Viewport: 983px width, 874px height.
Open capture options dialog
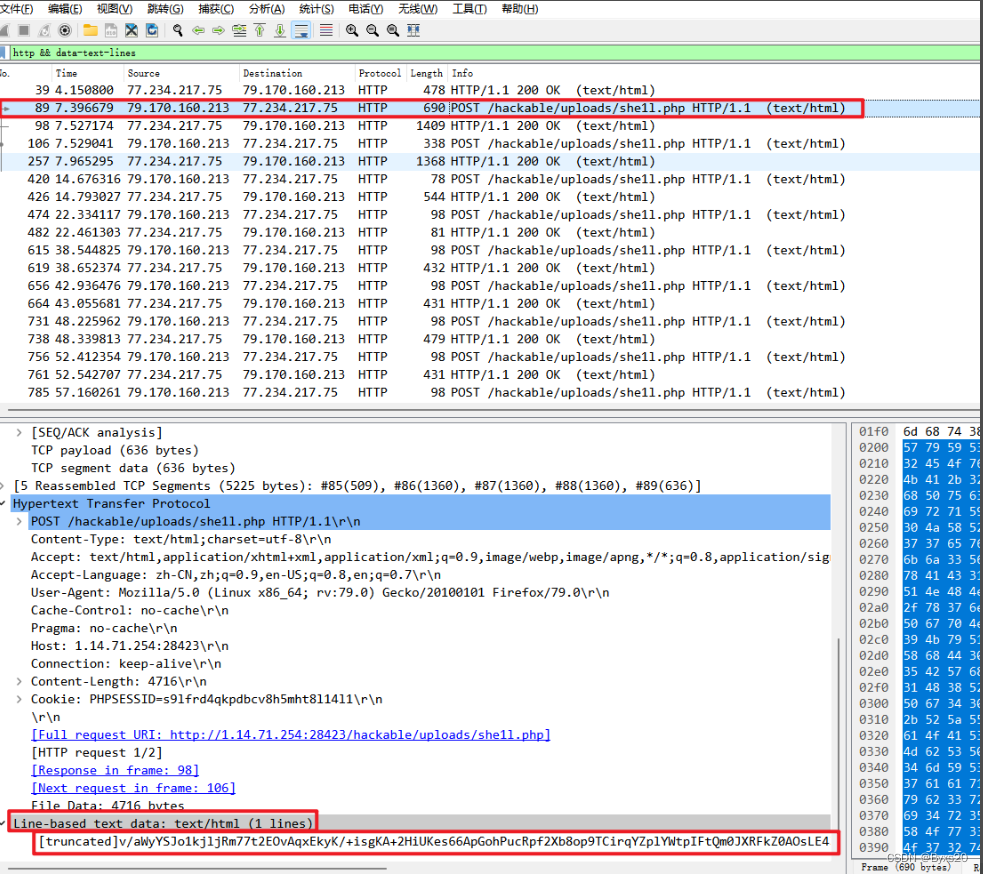(x=64, y=30)
